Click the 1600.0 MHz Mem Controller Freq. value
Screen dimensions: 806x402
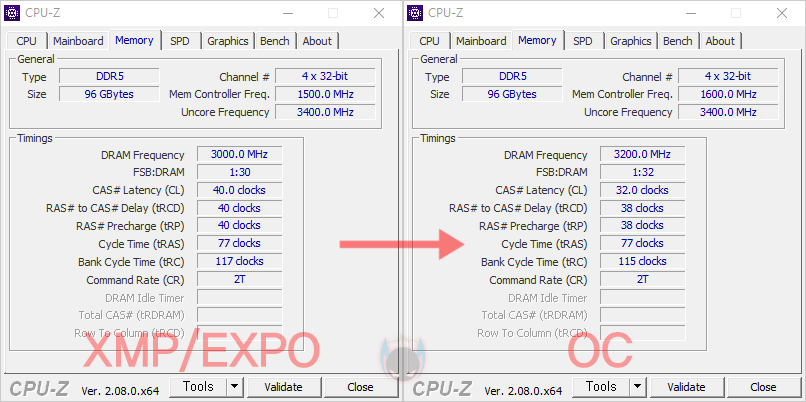pos(728,95)
